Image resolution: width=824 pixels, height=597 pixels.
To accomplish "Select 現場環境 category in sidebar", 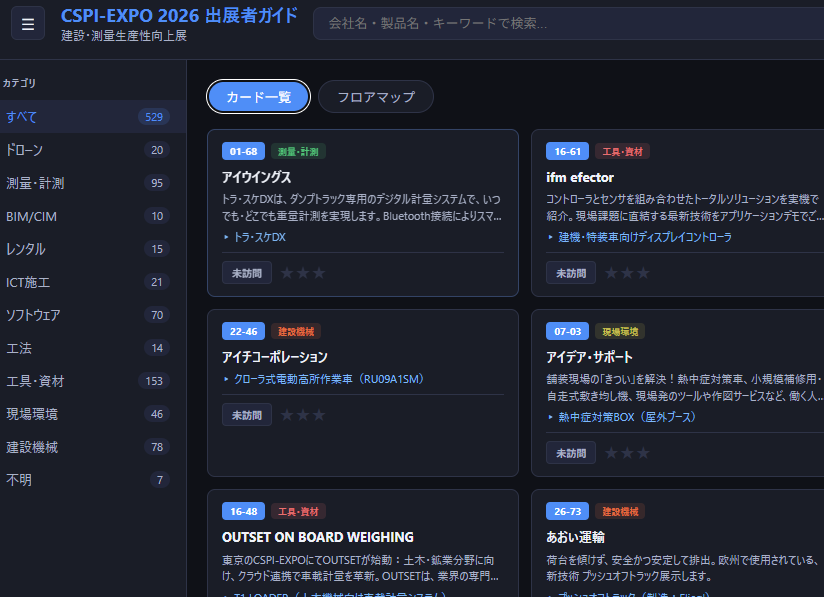I will [93, 414].
